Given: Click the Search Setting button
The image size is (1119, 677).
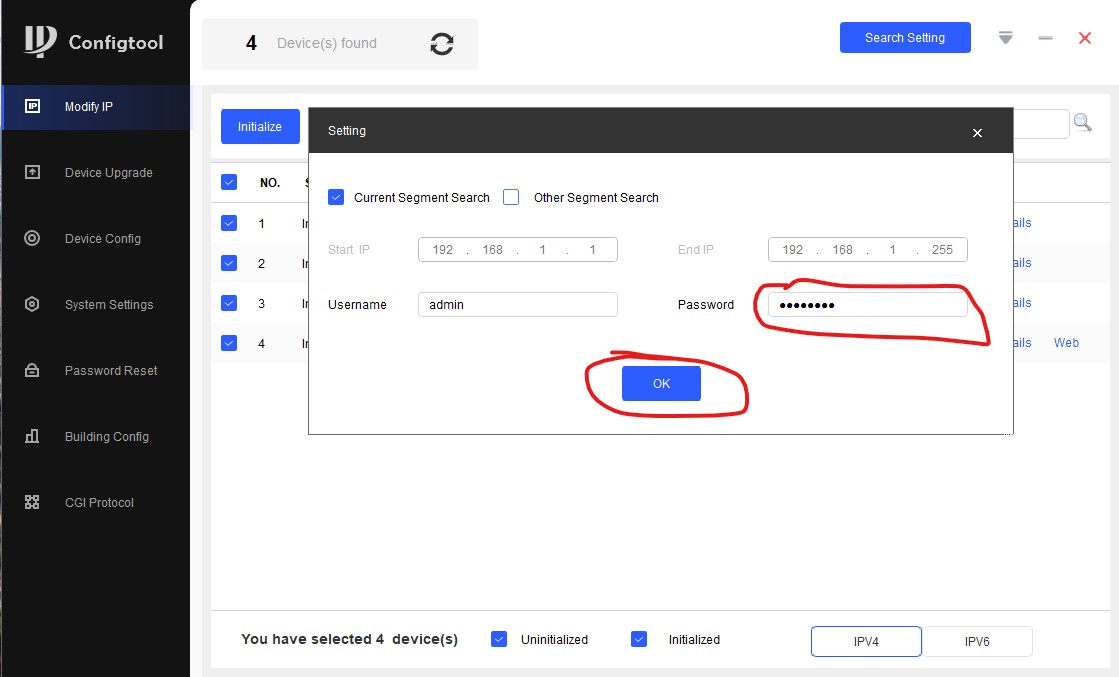Looking at the screenshot, I should pos(904,38).
